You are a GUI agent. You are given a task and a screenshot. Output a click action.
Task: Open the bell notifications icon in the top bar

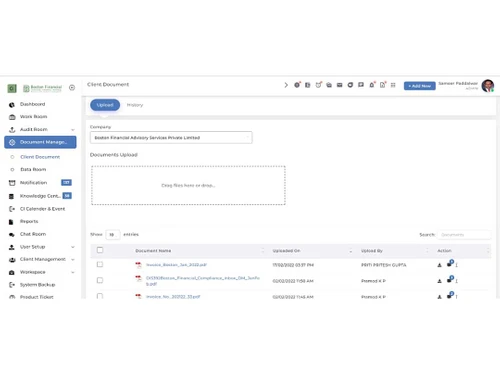click(x=372, y=85)
